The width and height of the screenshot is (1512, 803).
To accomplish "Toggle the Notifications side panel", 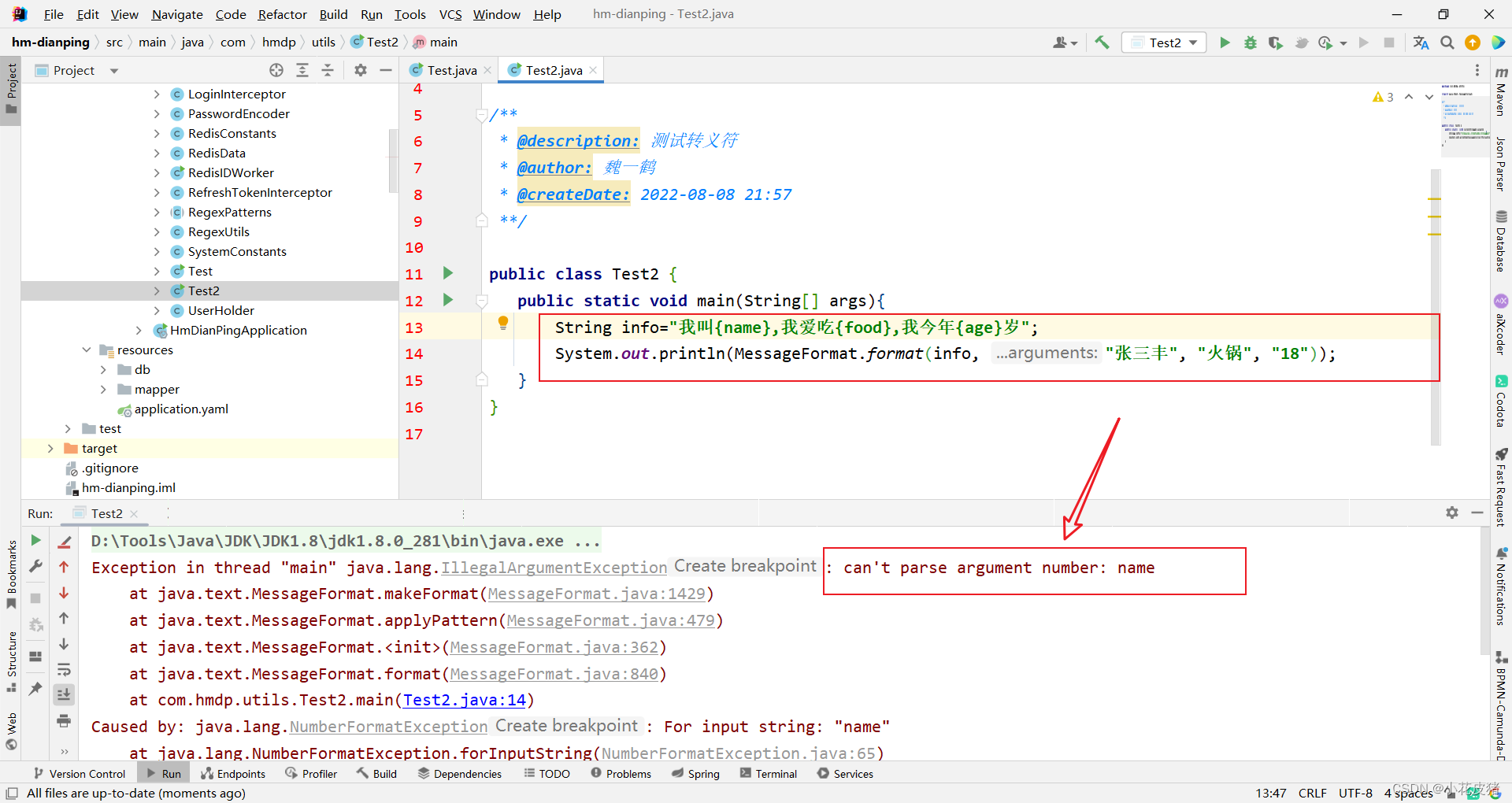I will pos(1501,587).
